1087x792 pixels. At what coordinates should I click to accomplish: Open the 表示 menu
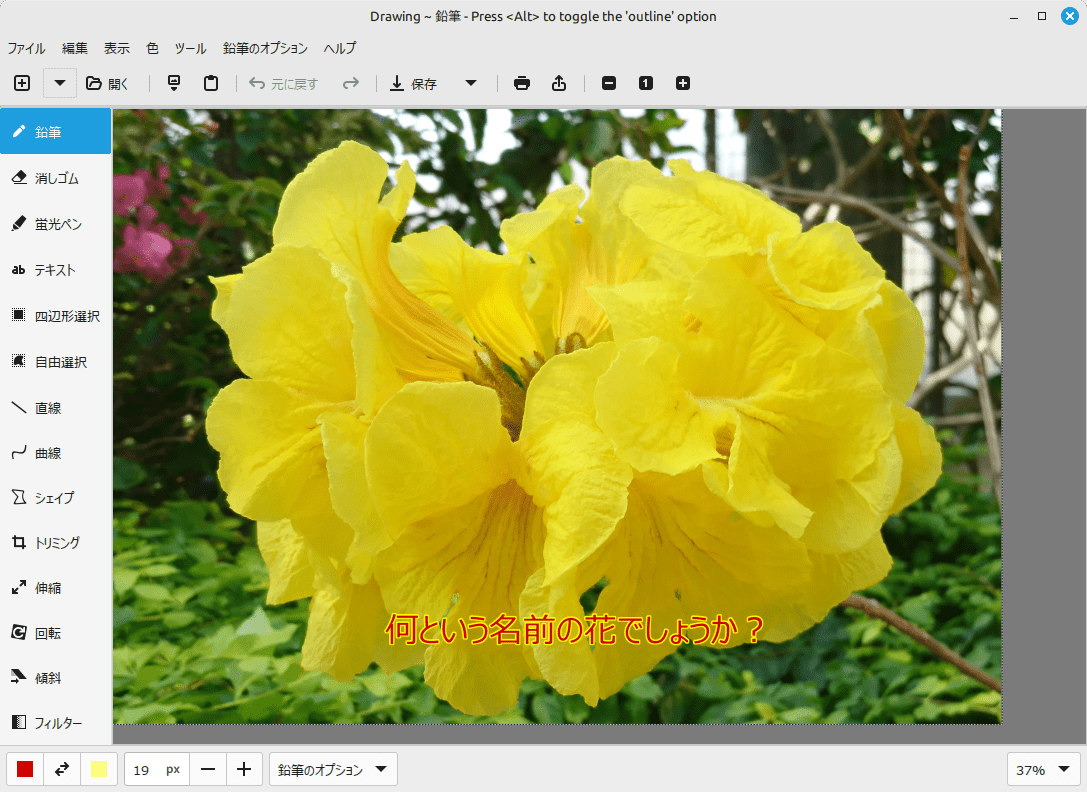[x=116, y=48]
